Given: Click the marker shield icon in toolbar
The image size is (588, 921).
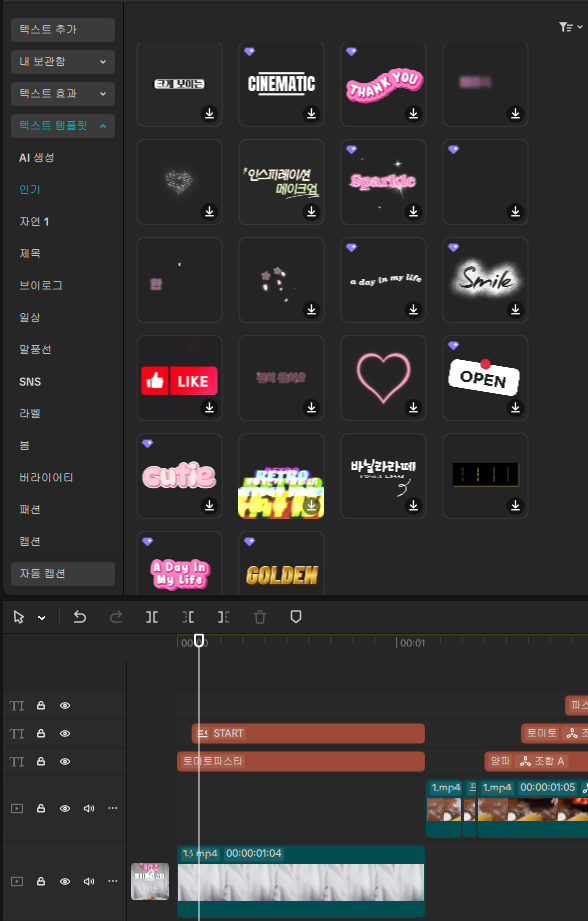Looking at the screenshot, I should [296, 617].
